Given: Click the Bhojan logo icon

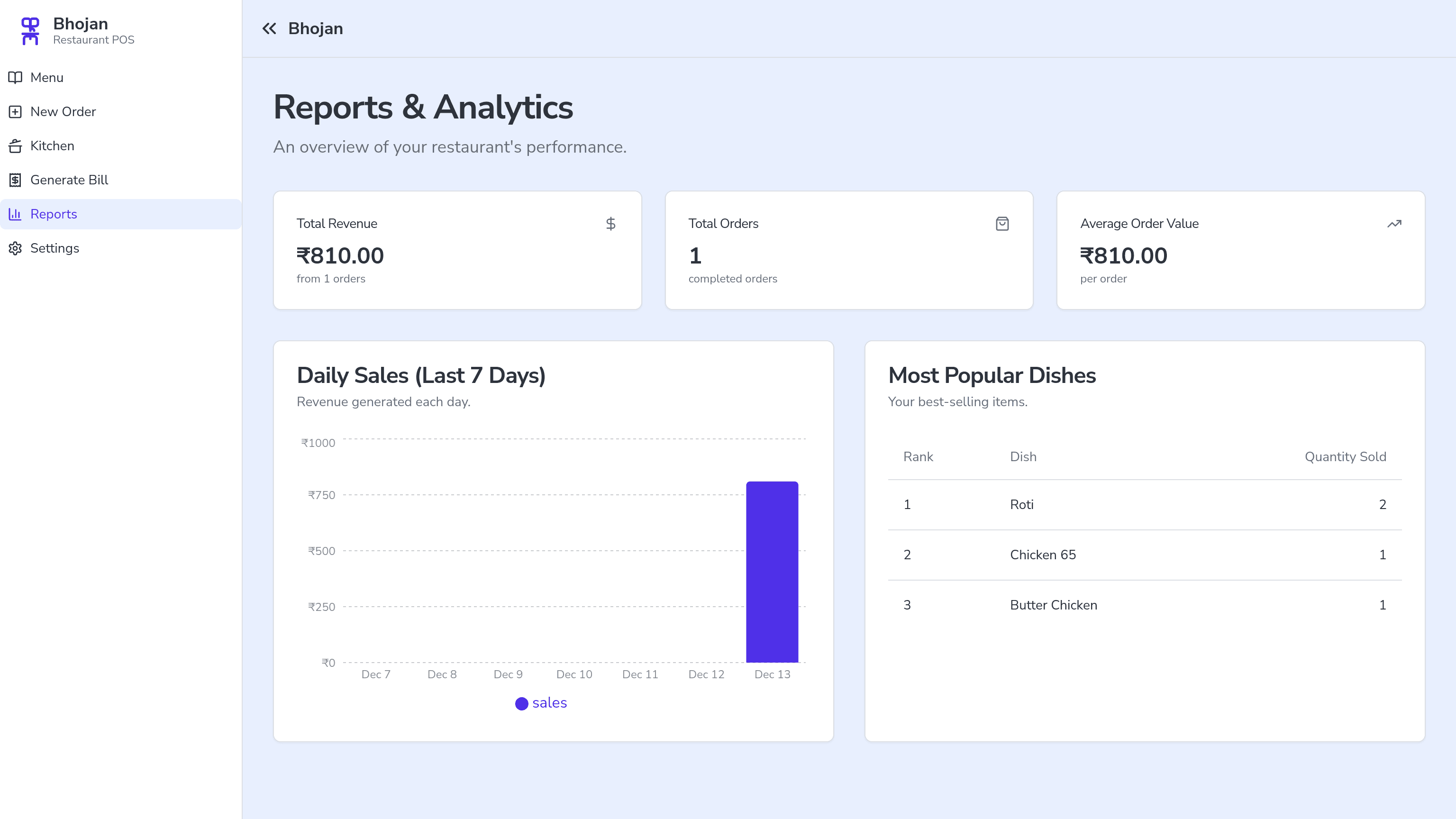Looking at the screenshot, I should click(30, 31).
